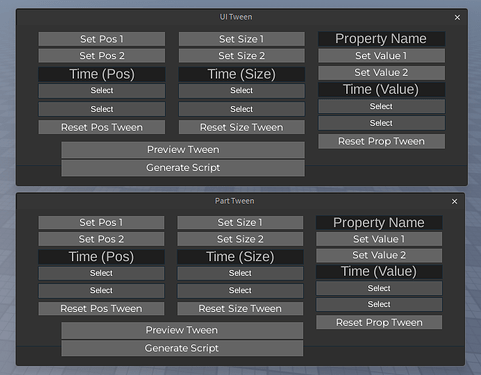Click Set Pos 1 in Part Tween
This screenshot has width=481, height=375.
point(101,222)
